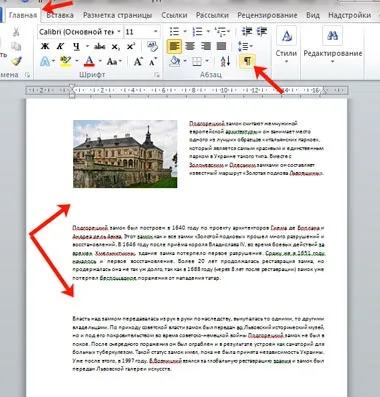Click first line indent ruler marker

tap(72, 87)
